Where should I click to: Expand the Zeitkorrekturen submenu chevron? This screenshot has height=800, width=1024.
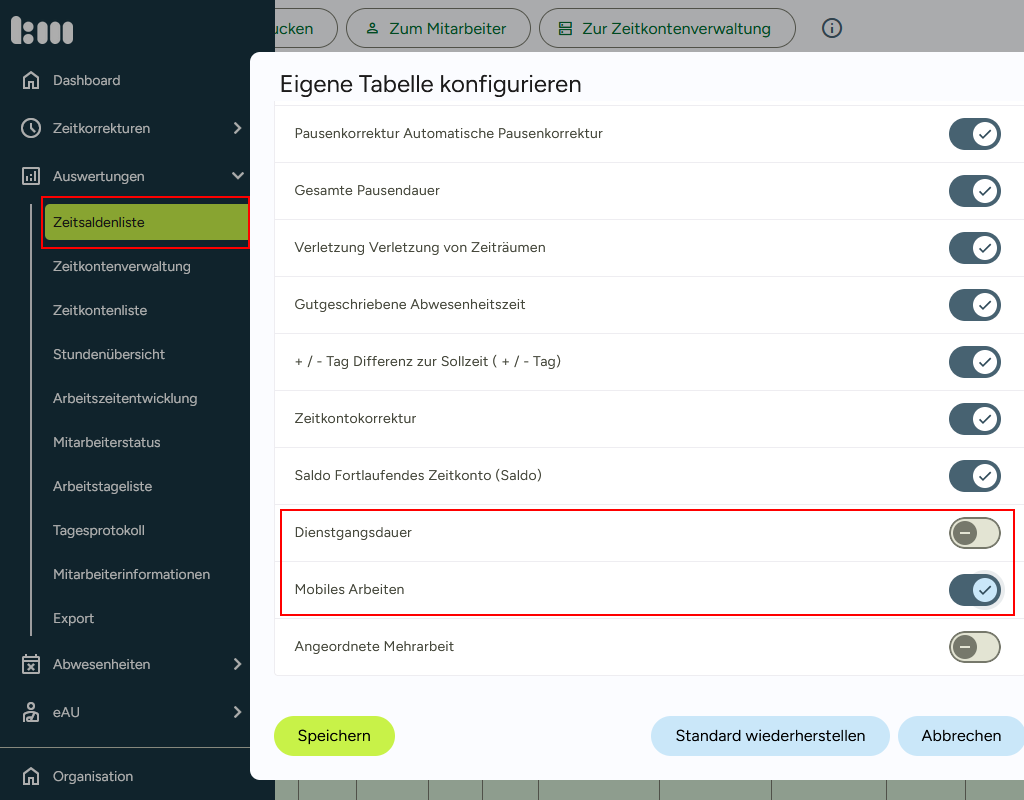coord(237,128)
